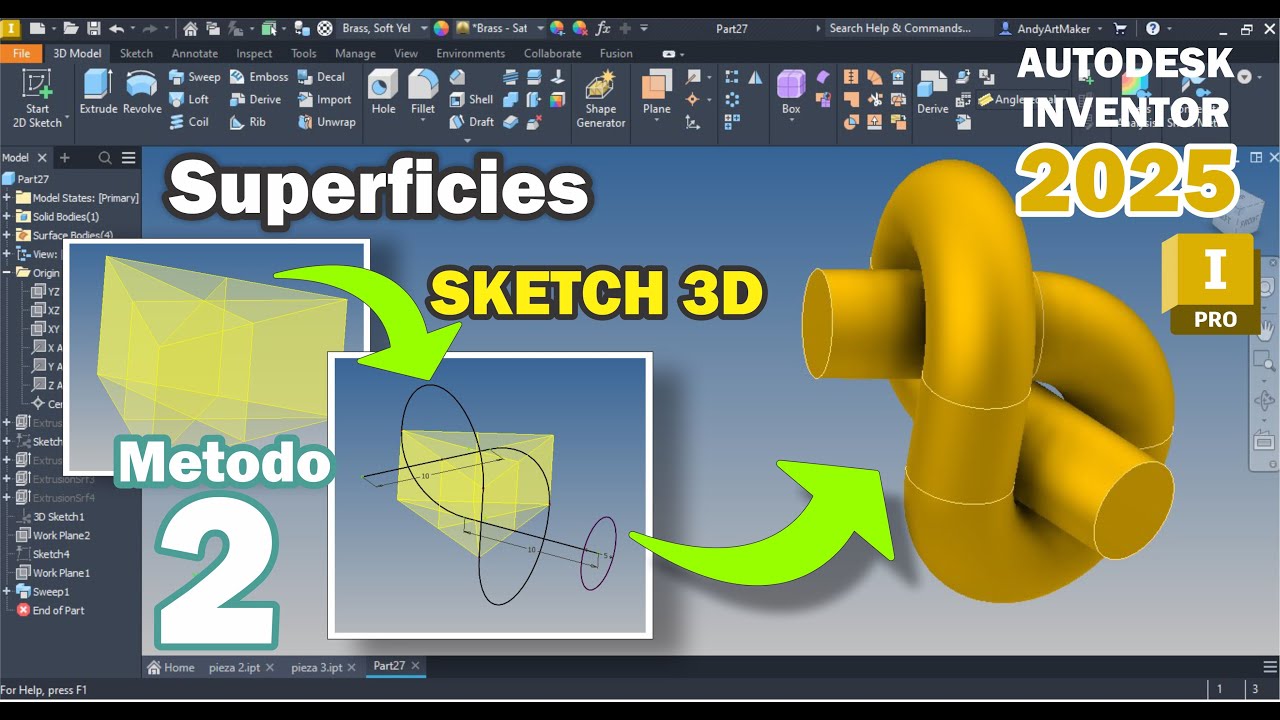Switch to the Annotate ribbon tab

(x=194, y=53)
